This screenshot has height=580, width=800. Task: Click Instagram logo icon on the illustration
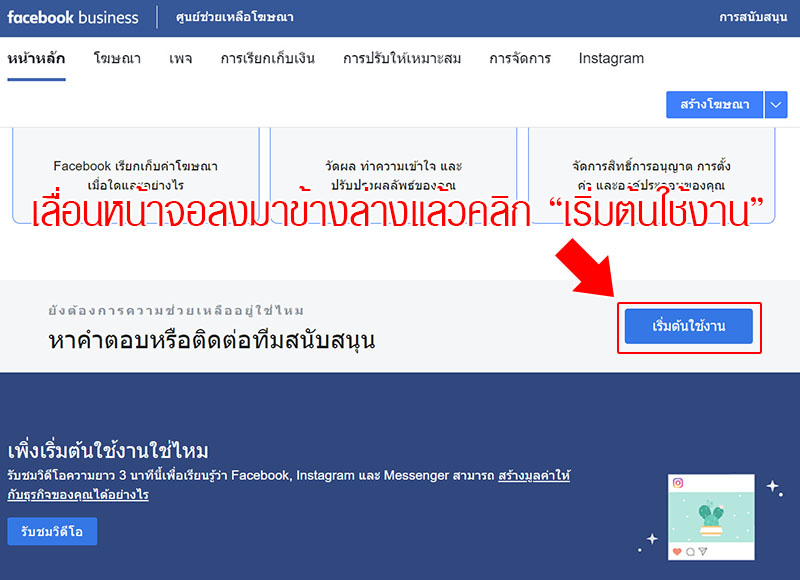[678, 483]
